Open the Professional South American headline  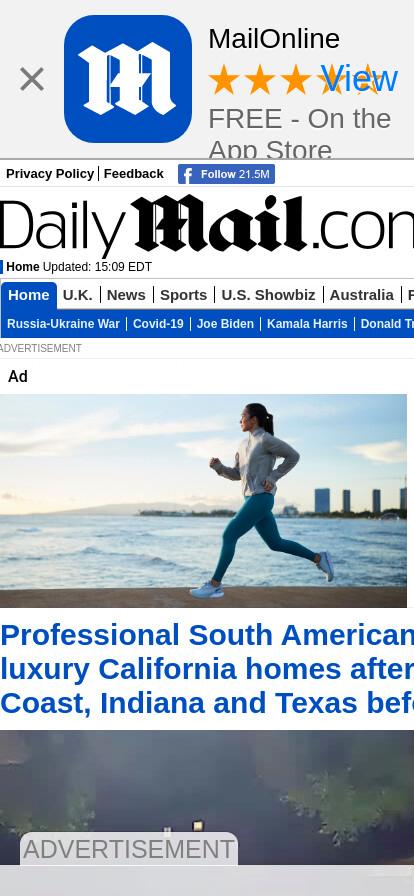207,669
